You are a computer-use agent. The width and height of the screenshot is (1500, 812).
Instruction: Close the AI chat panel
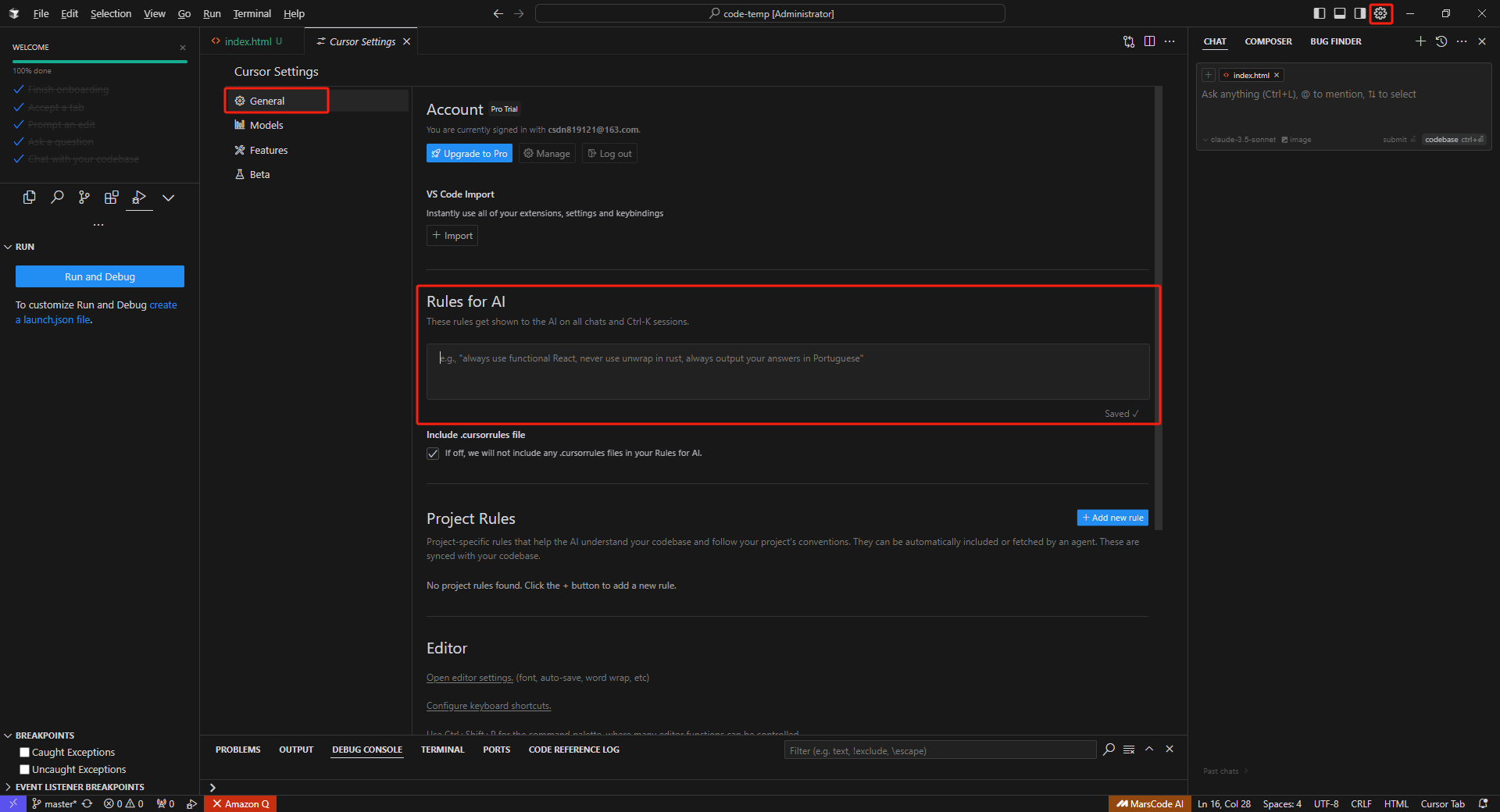(x=1482, y=41)
